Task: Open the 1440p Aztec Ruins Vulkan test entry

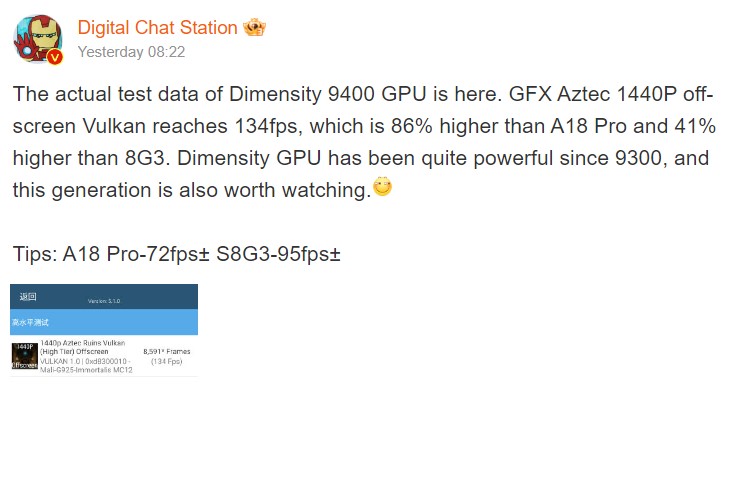Action: click(x=104, y=356)
